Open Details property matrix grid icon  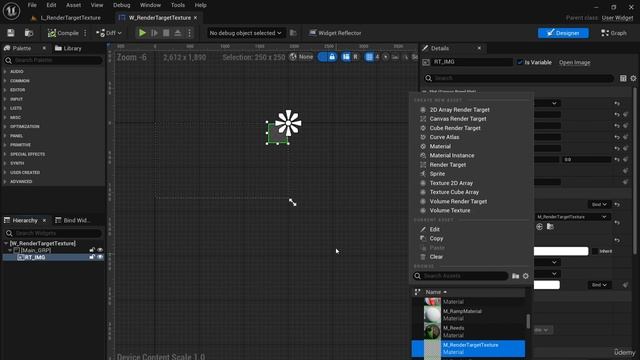tap(623, 78)
